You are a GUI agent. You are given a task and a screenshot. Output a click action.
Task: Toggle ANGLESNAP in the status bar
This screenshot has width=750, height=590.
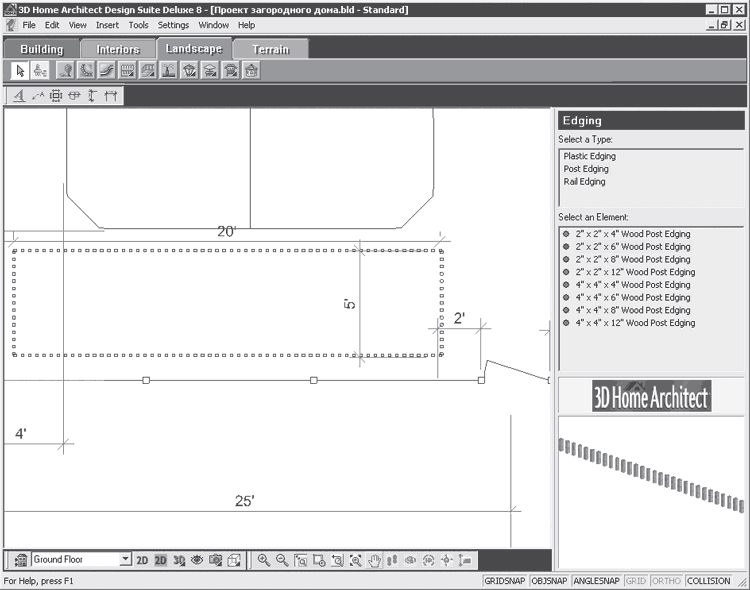(x=596, y=580)
